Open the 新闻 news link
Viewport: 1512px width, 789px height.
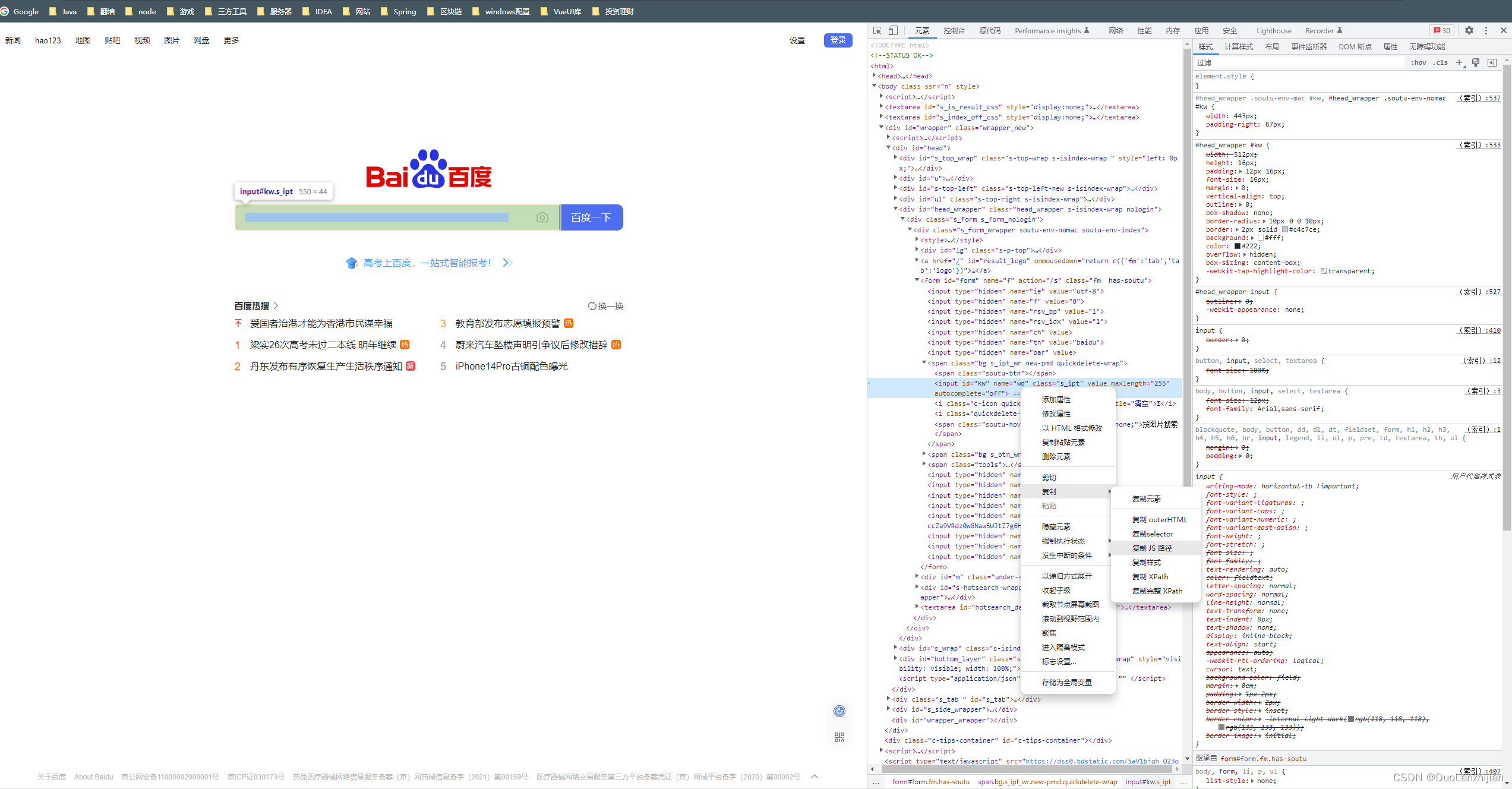(13, 40)
